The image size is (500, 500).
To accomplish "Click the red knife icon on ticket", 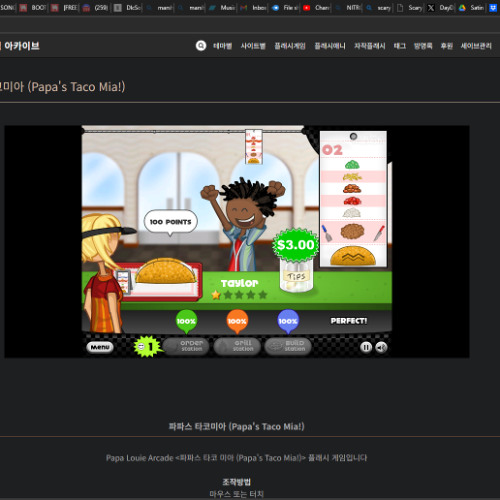I will pos(379,233).
